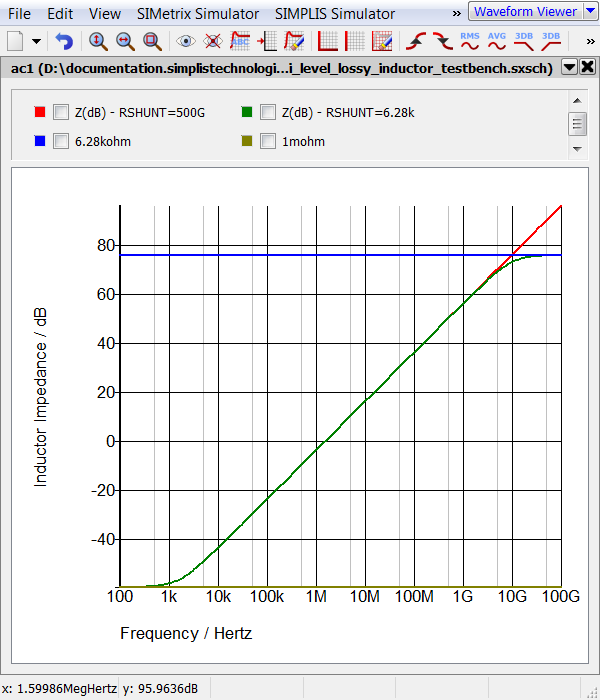Screen dimensions: 600x700
Task: Enable the 1mohm curve checkbox
Action: point(268,141)
